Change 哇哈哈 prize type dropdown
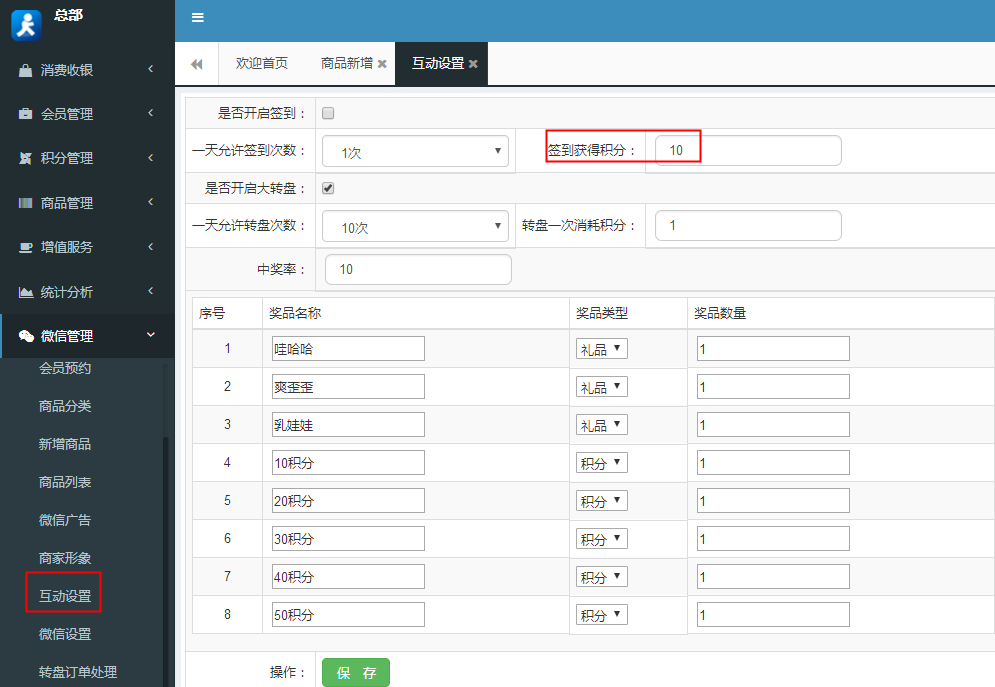 [601, 348]
